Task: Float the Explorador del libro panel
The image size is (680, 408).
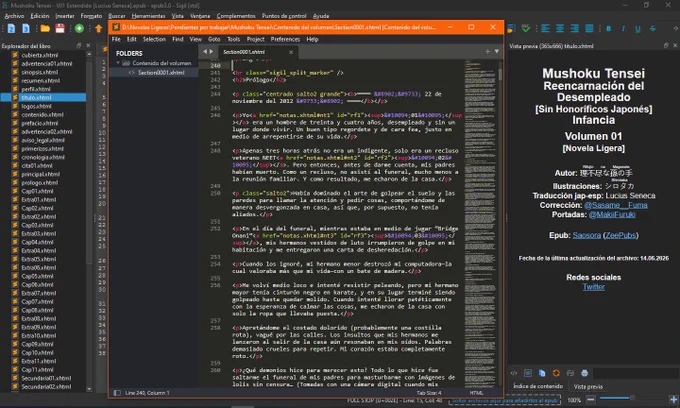Action: pos(79,46)
